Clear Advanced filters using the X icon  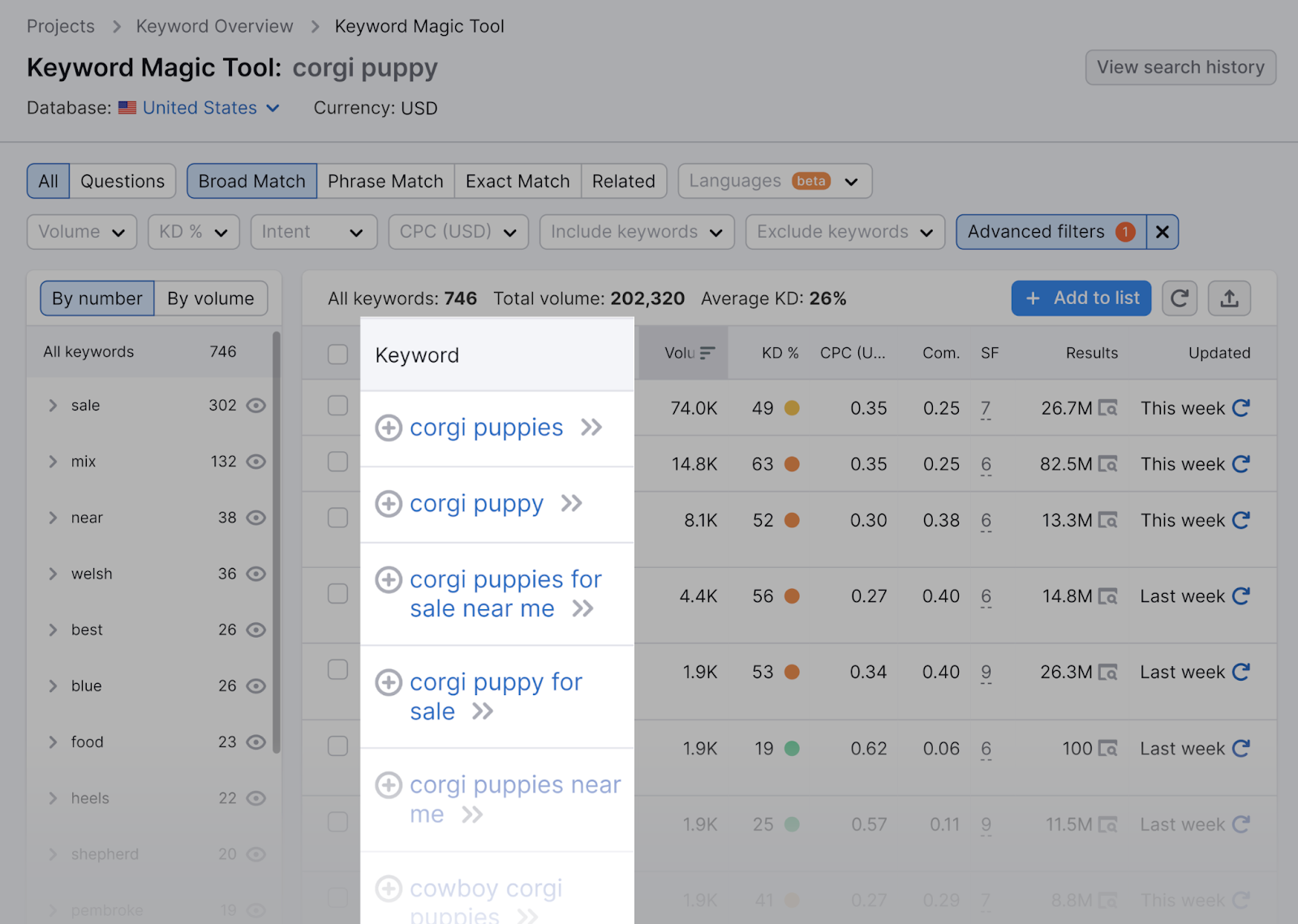(x=1163, y=232)
